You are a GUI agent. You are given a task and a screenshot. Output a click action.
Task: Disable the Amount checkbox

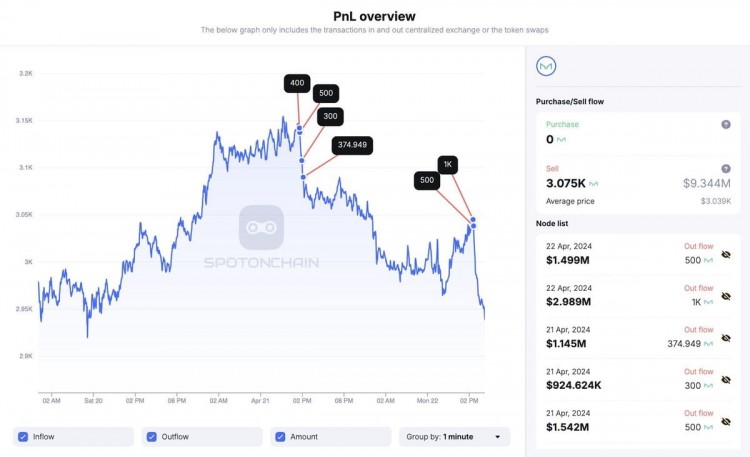click(280, 436)
